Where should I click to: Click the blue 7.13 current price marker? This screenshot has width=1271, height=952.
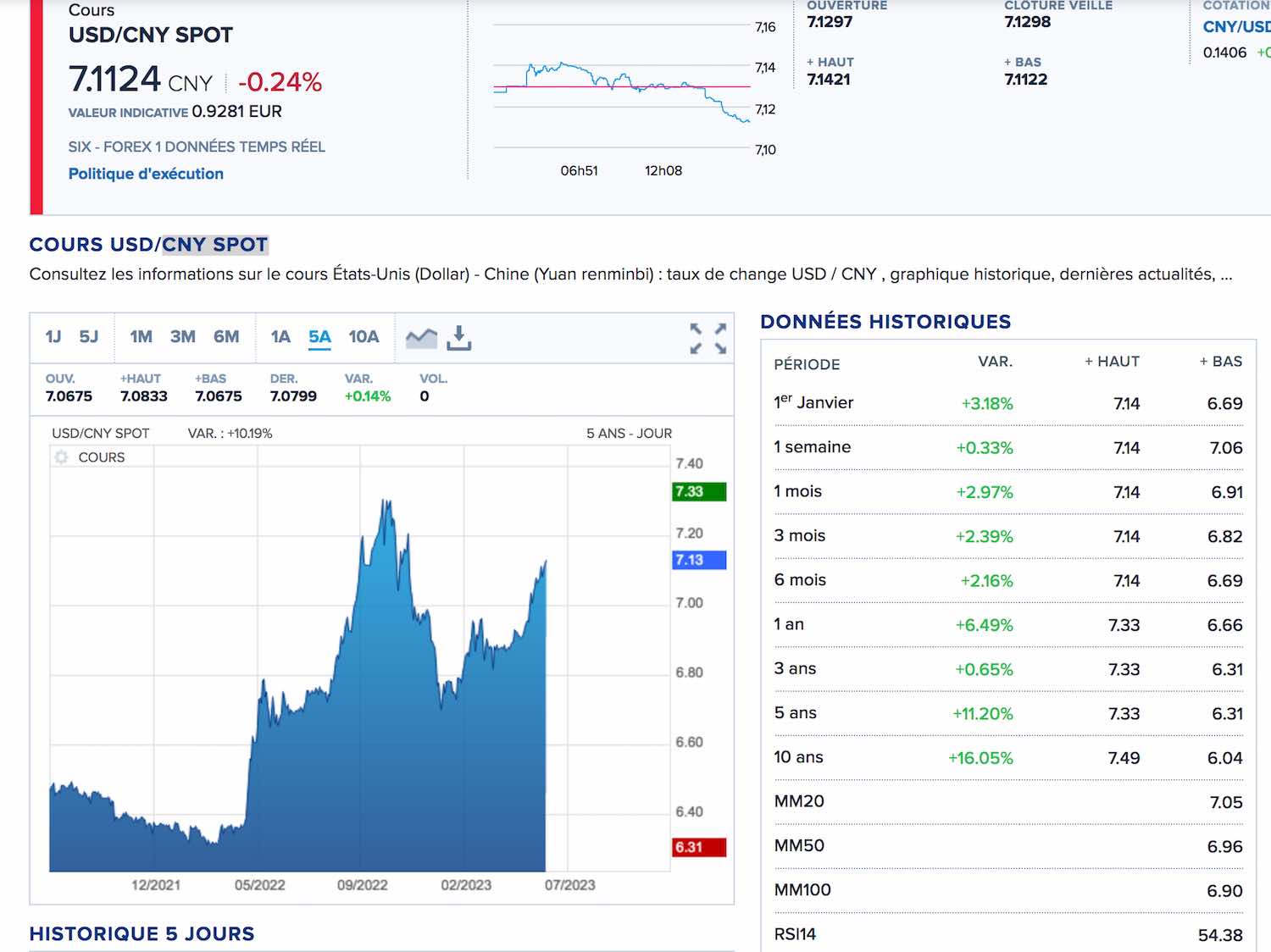pyautogui.click(x=699, y=560)
